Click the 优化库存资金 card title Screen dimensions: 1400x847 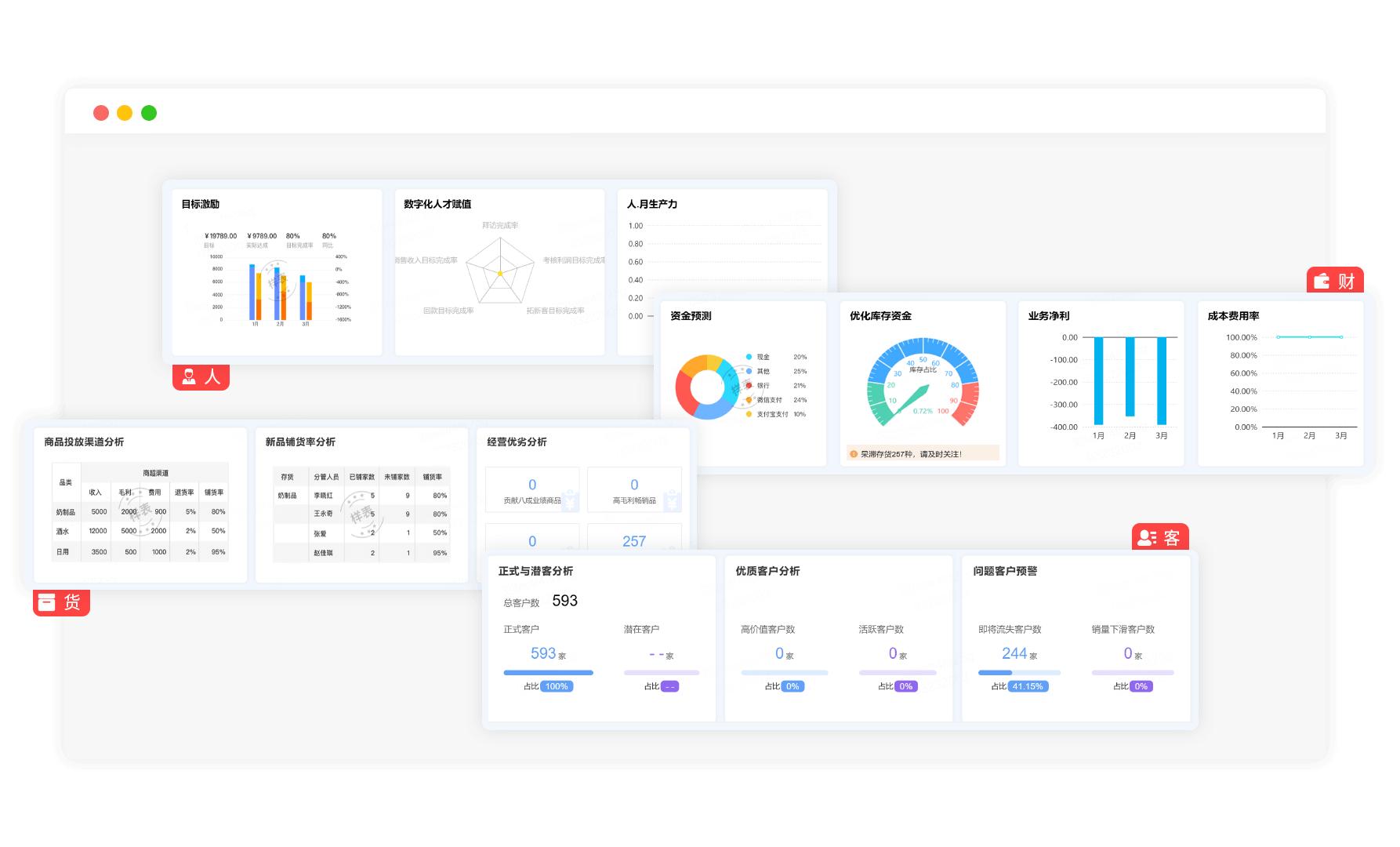(x=880, y=316)
